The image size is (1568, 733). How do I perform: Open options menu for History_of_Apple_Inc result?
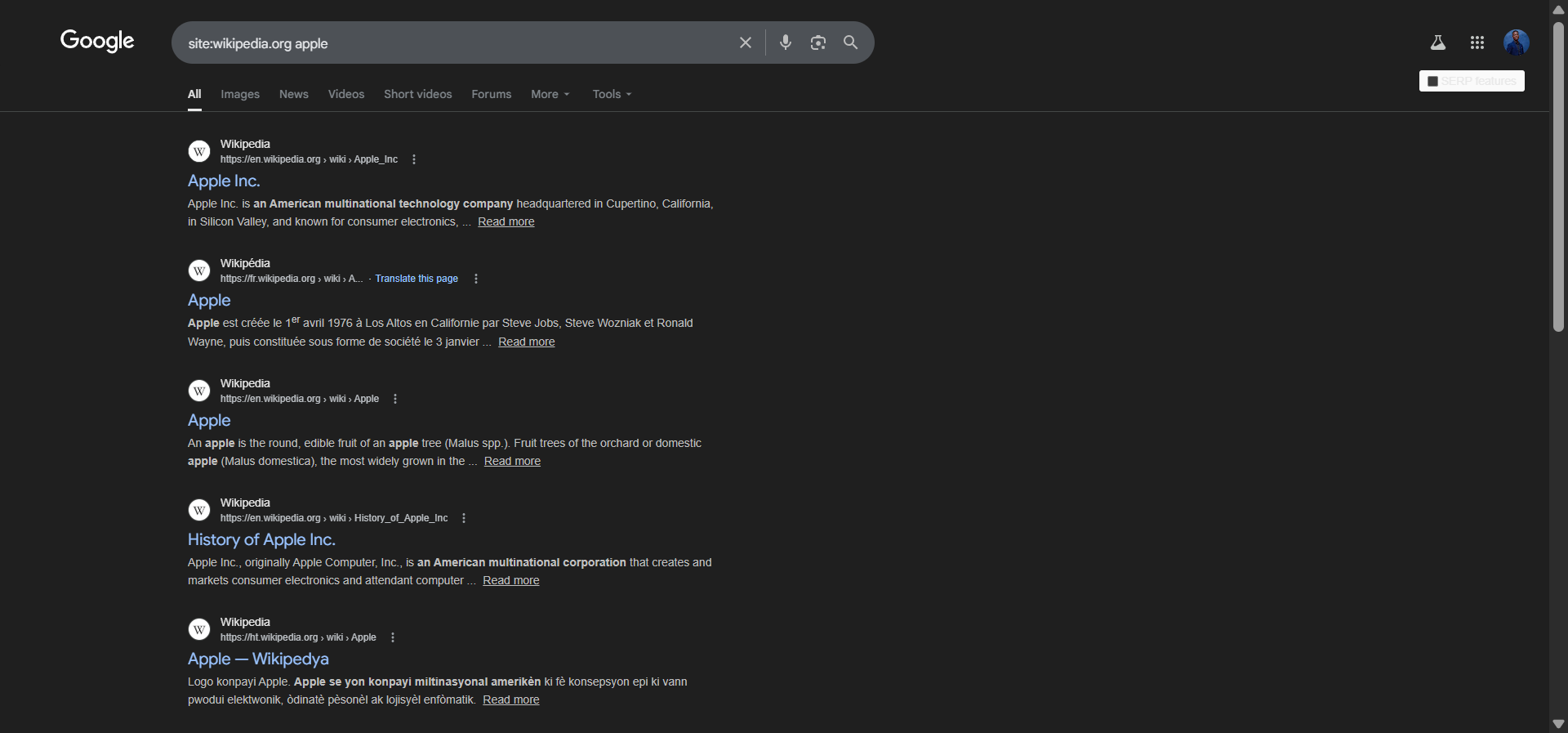pyautogui.click(x=464, y=518)
